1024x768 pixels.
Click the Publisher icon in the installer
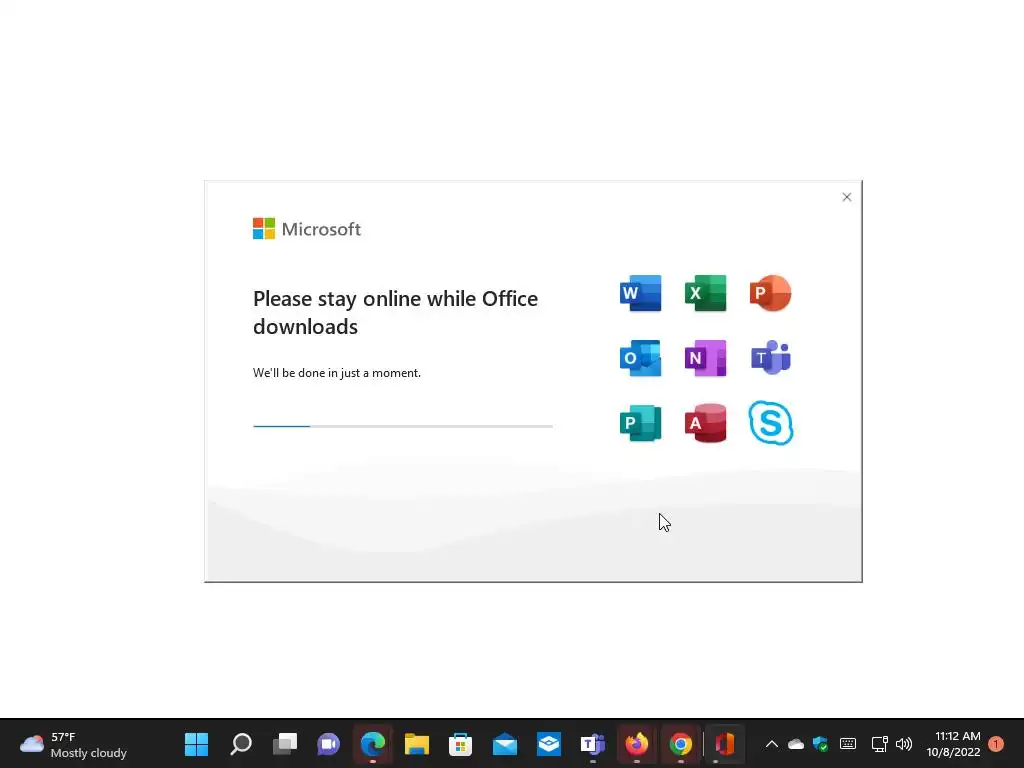[x=640, y=423]
